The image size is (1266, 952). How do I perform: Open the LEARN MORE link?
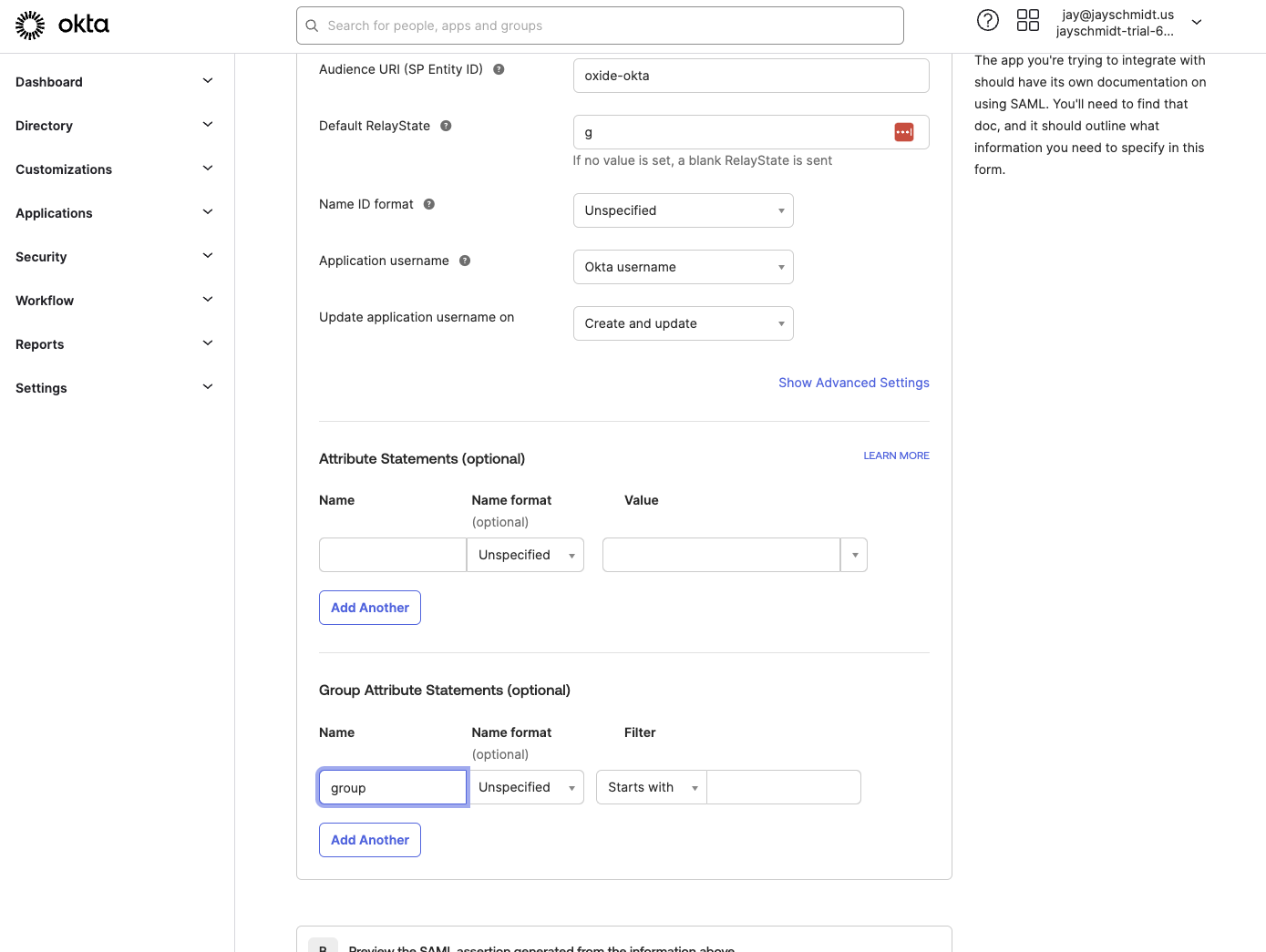click(x=896, y=455)
